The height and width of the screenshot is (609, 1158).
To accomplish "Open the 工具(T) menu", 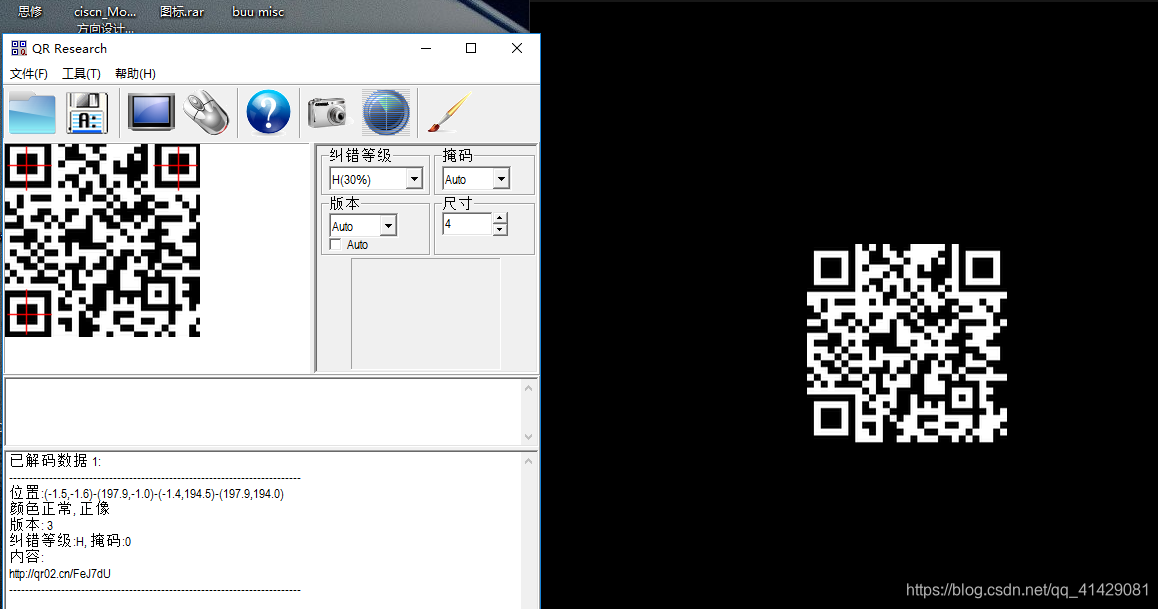I will 81,74.
